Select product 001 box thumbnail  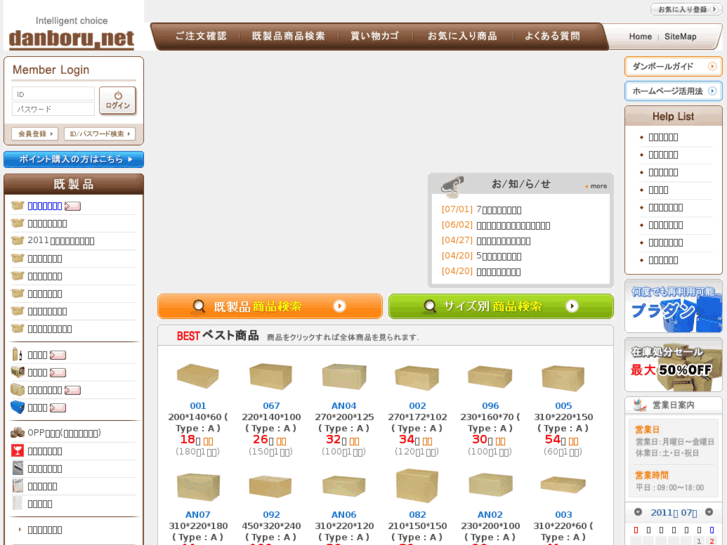[x=198, y=376]
